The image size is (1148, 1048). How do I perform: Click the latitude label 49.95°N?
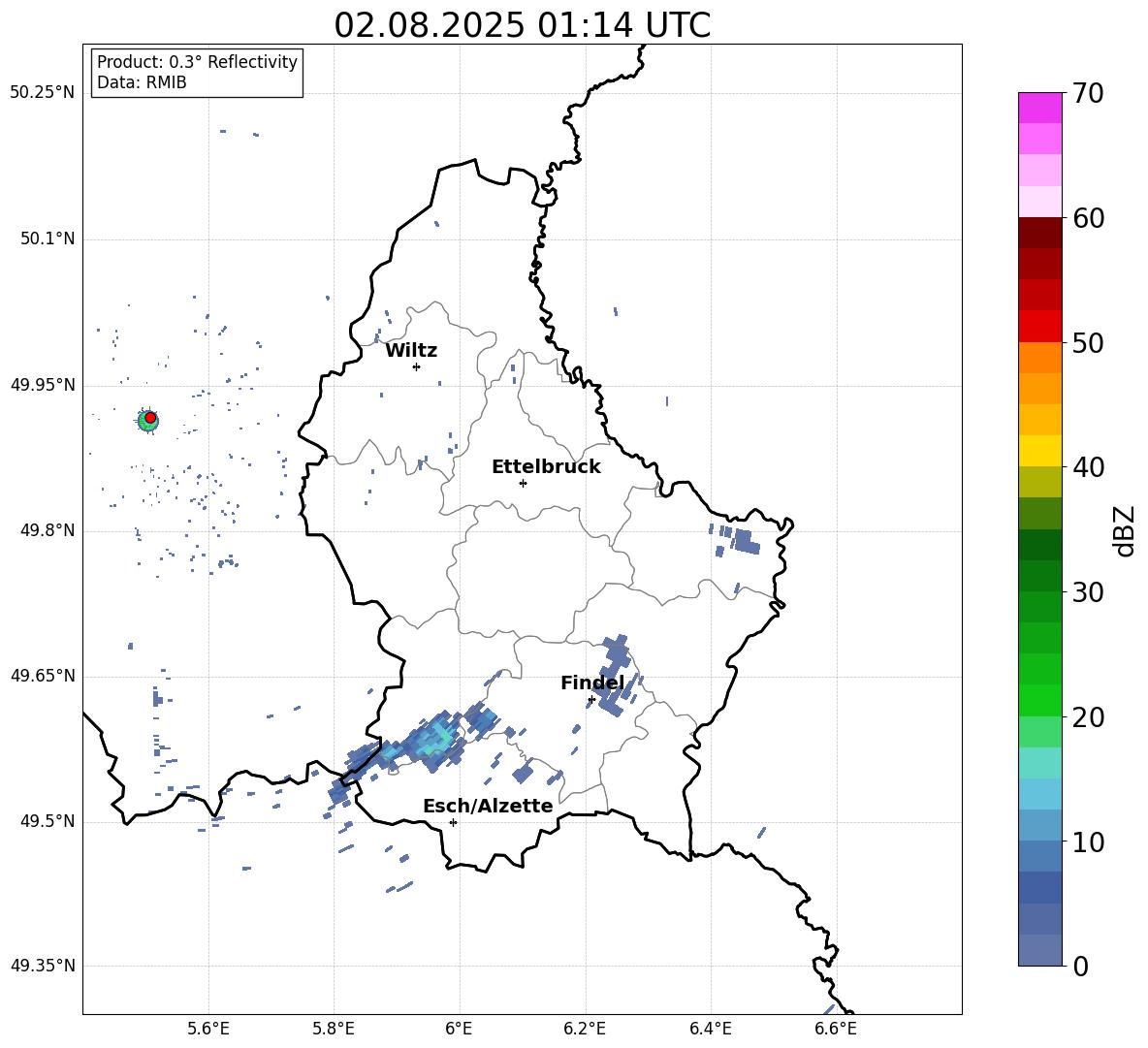[x=43, y=385]
